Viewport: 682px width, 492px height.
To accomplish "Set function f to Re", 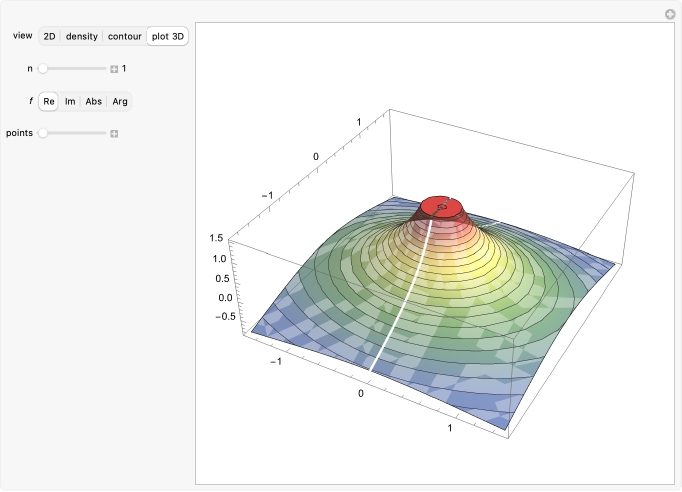I will pyautogui.click(x=48, y=101).
